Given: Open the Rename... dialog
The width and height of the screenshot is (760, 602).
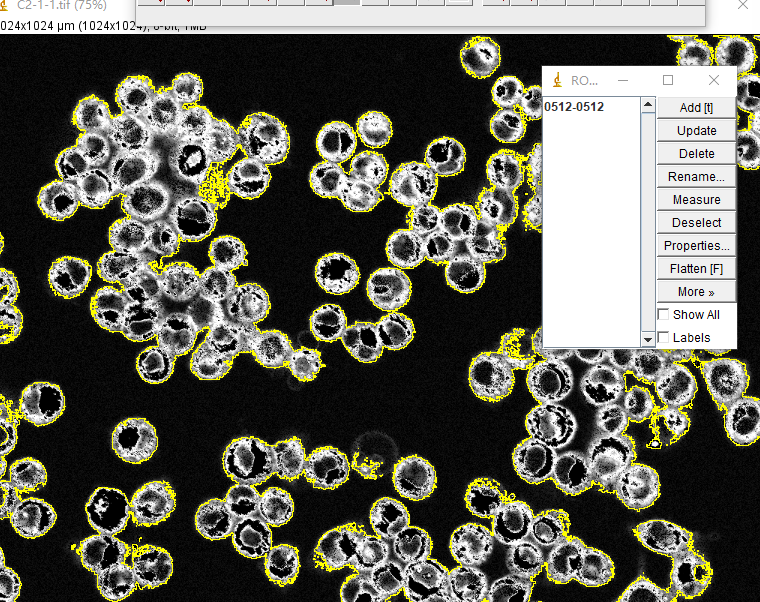Looking at the screenshot, I should (x=696, y=177).
